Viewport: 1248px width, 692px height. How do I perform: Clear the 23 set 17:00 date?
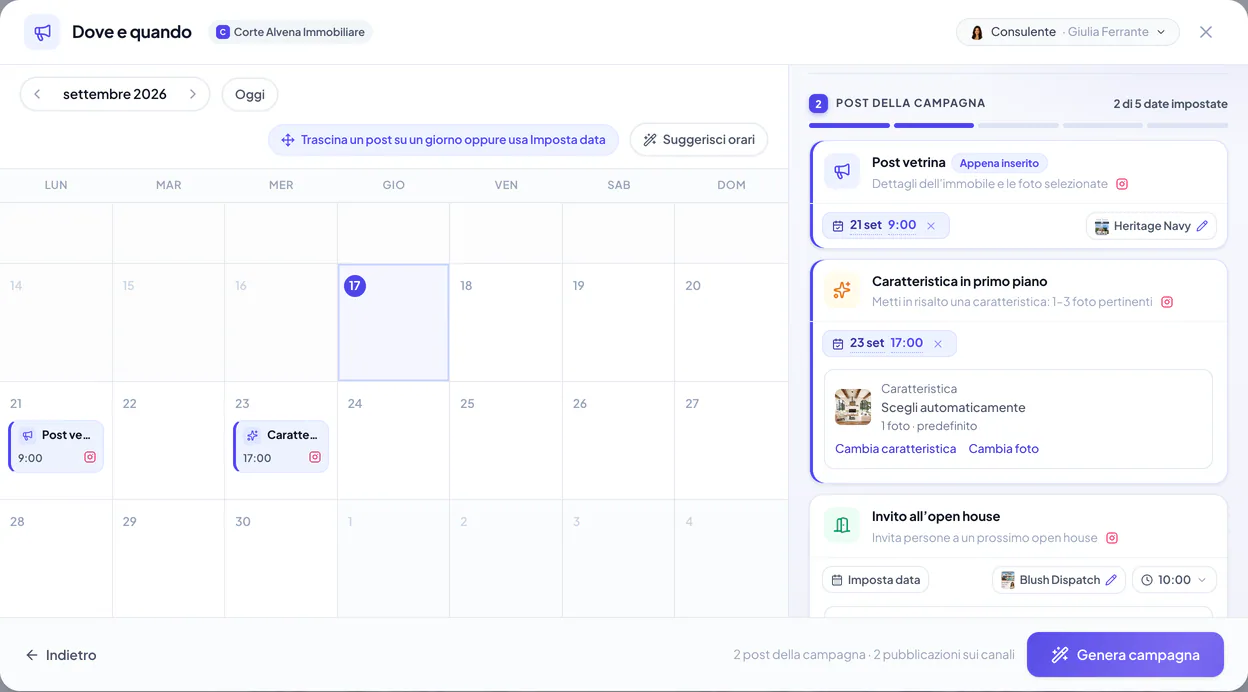938,344
